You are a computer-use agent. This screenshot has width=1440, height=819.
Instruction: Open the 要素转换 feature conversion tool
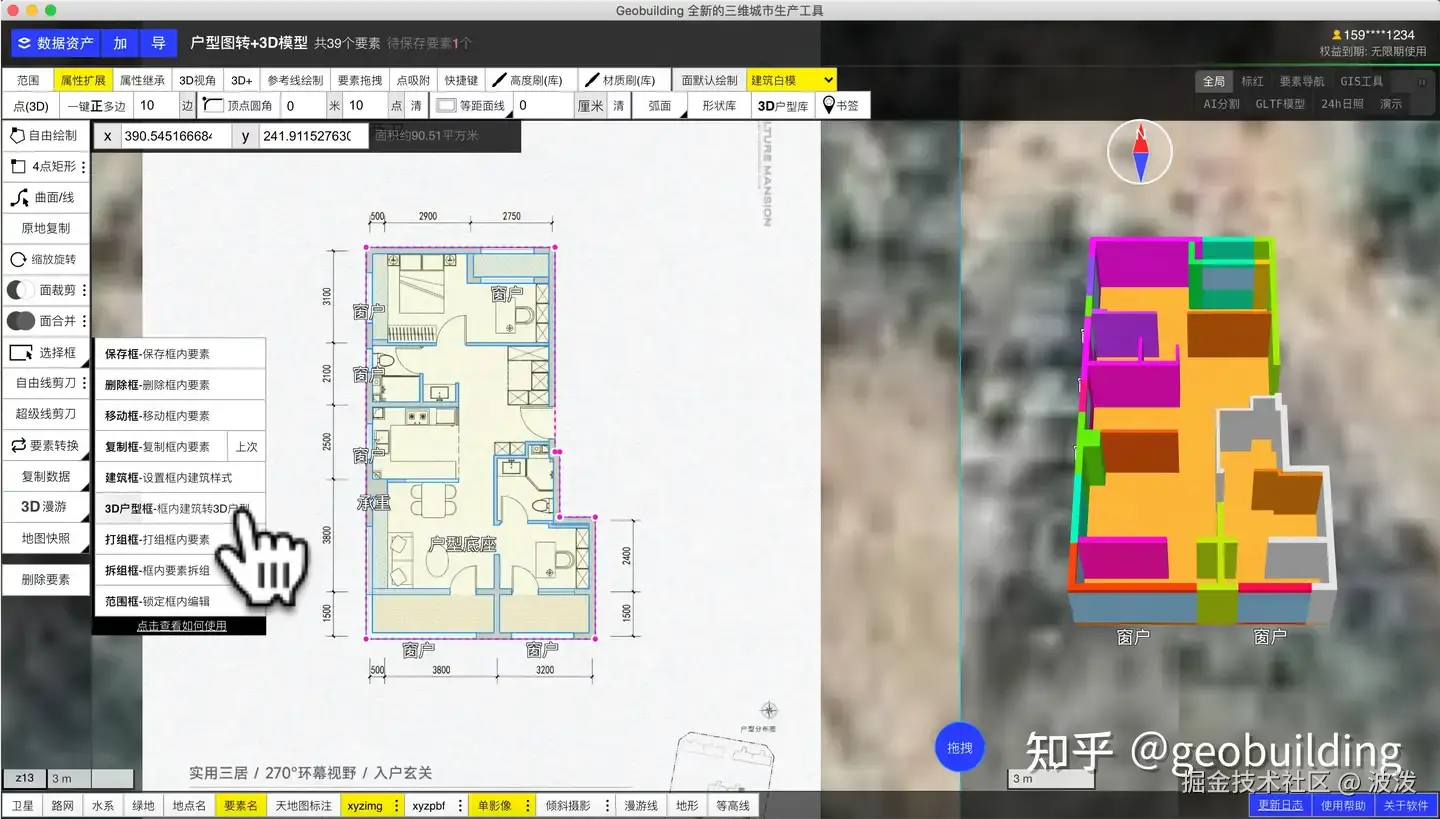pos(45,445)
